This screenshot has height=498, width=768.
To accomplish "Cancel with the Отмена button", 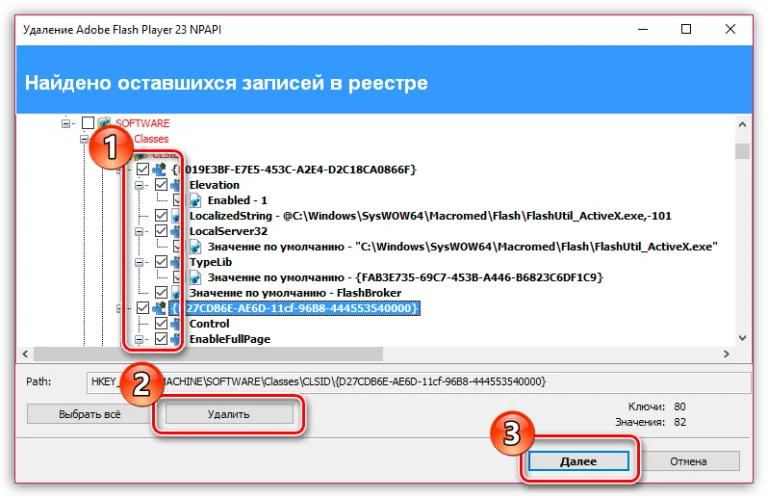I will 689,461.
